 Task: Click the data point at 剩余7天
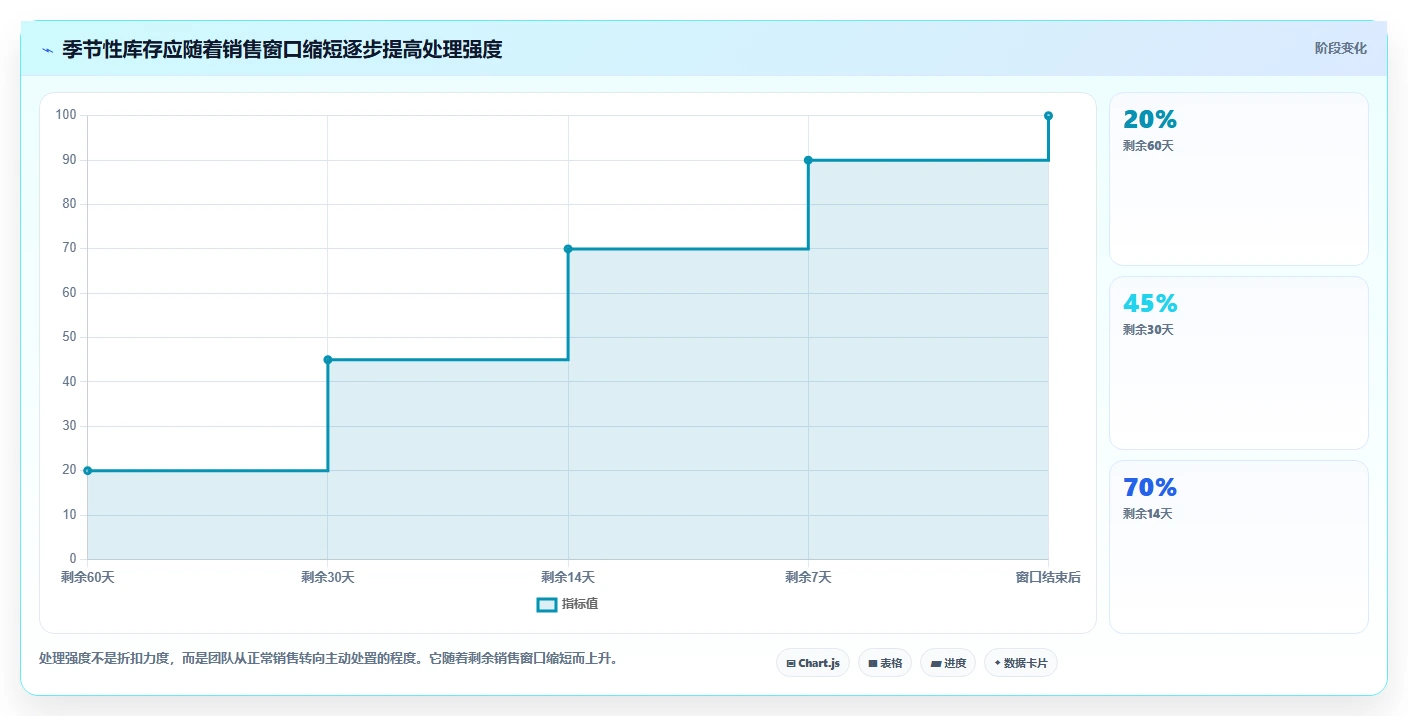[x=808, y=160]
